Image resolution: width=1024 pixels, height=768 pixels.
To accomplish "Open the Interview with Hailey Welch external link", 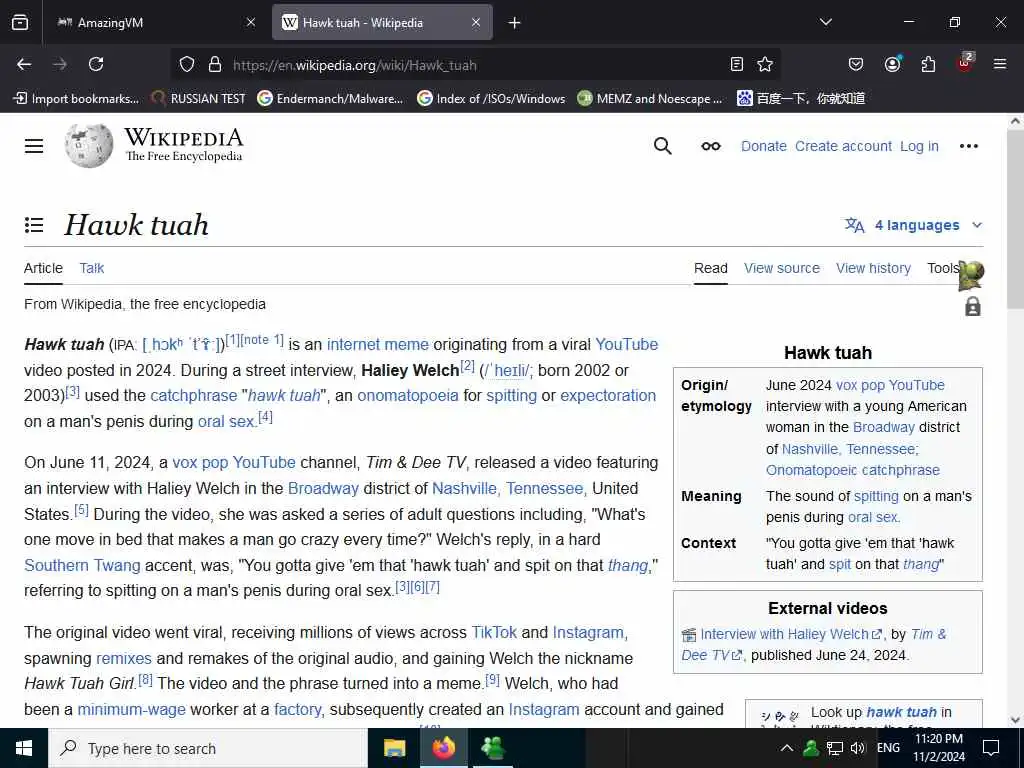I will pos(791,634).
